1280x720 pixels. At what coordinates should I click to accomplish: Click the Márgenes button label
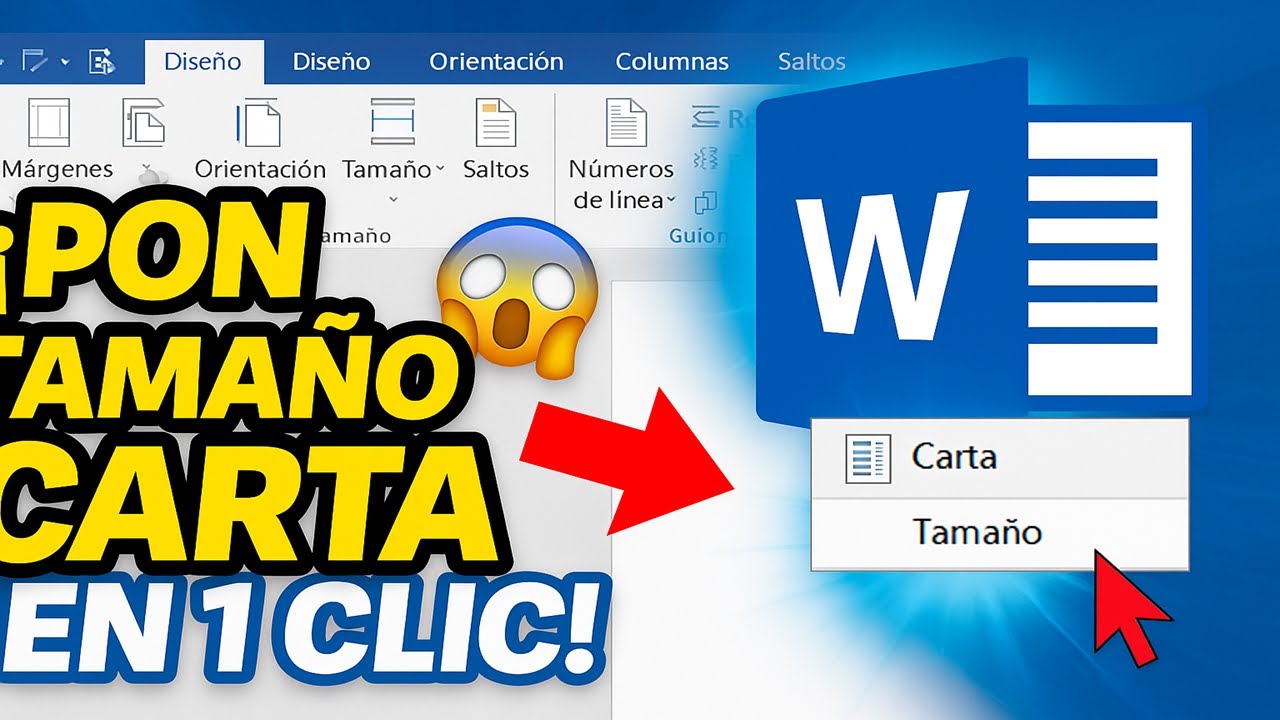(x=58, y=170)
